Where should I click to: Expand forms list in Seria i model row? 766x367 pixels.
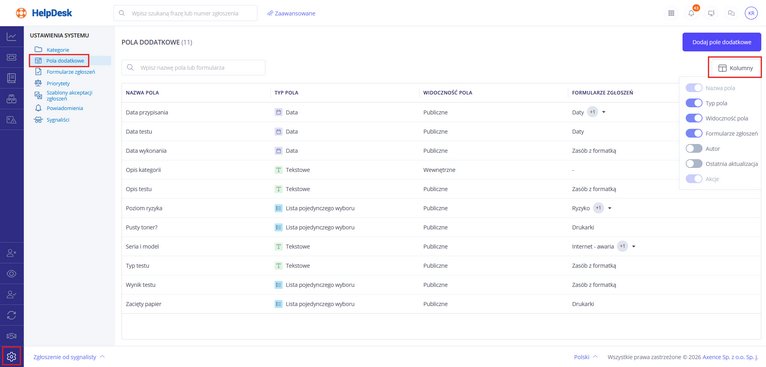[x=634, y=247]
